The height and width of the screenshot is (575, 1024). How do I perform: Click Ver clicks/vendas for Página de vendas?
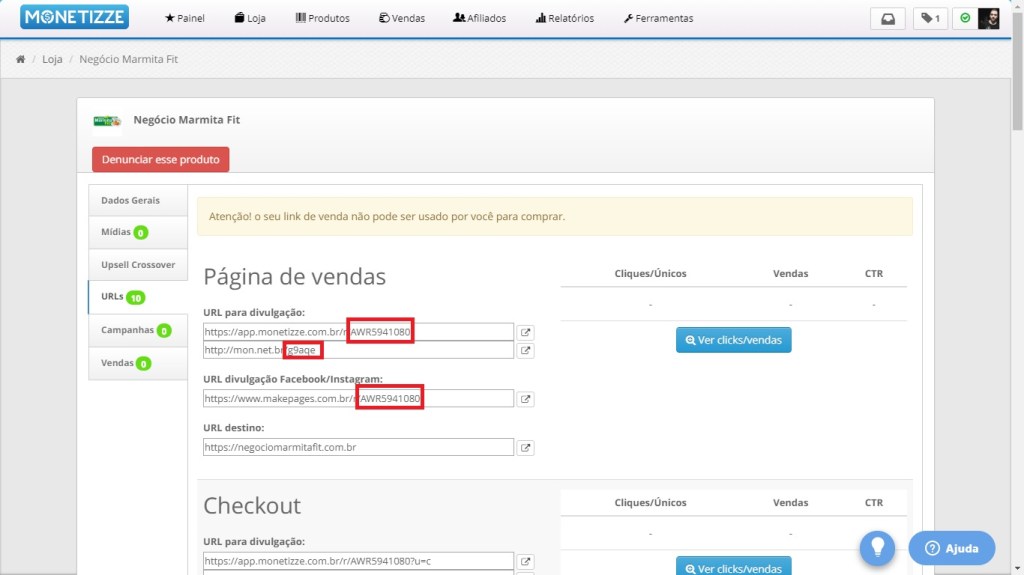click(733, 340)
